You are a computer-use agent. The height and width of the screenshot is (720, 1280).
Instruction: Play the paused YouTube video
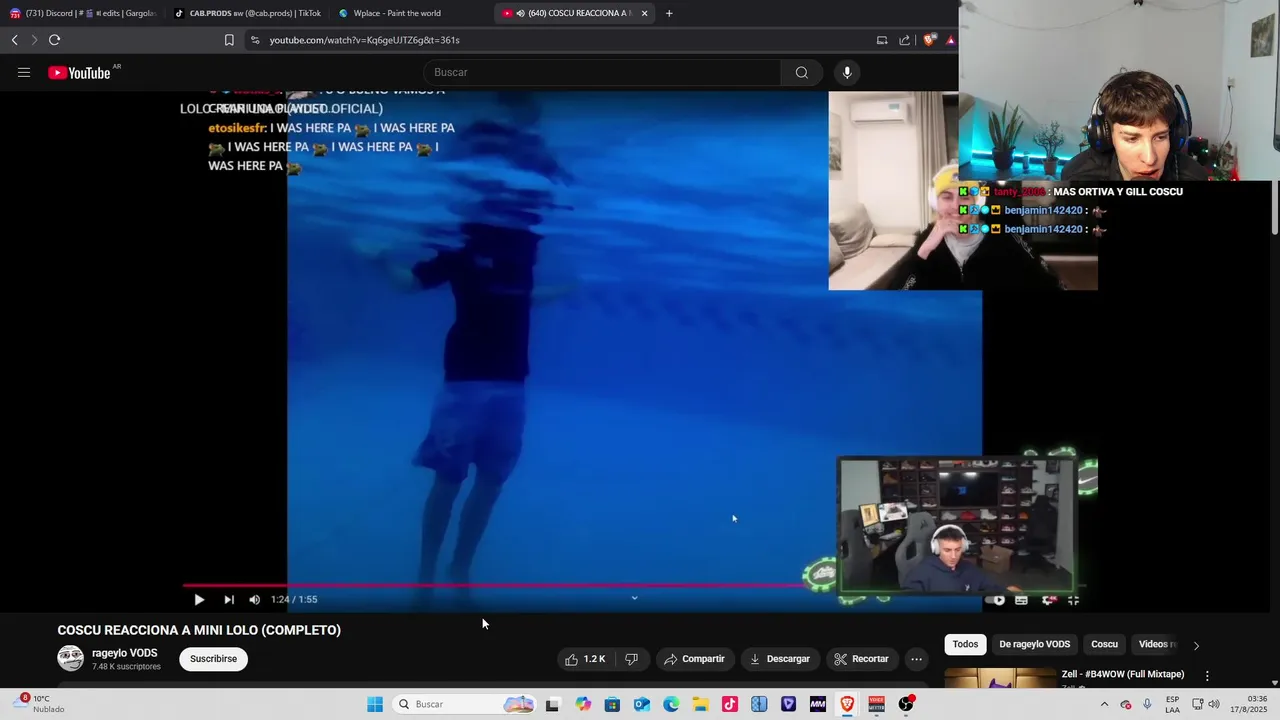[199, 600]
